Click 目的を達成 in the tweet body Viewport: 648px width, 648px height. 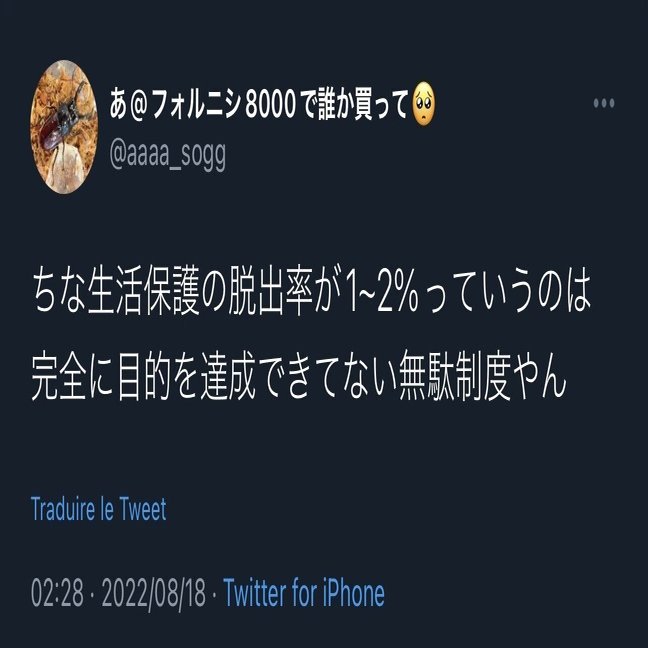187,375
